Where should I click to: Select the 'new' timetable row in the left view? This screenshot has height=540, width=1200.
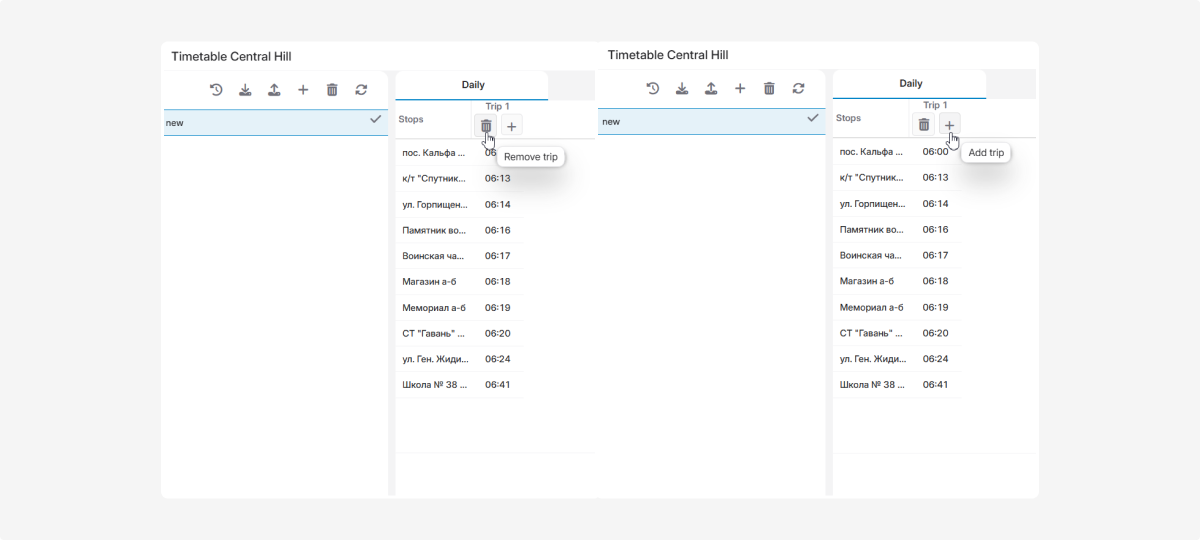pyautogui.click(x=260, y=123)
